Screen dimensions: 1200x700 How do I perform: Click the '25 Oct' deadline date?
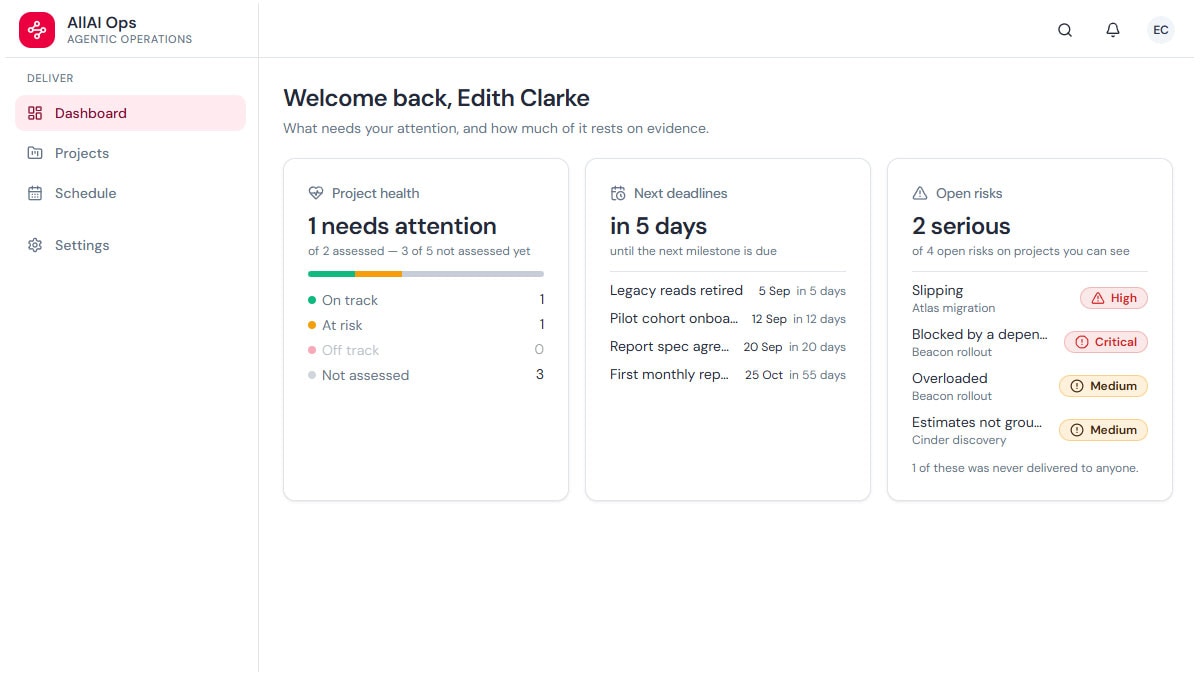tap(764, 375)
